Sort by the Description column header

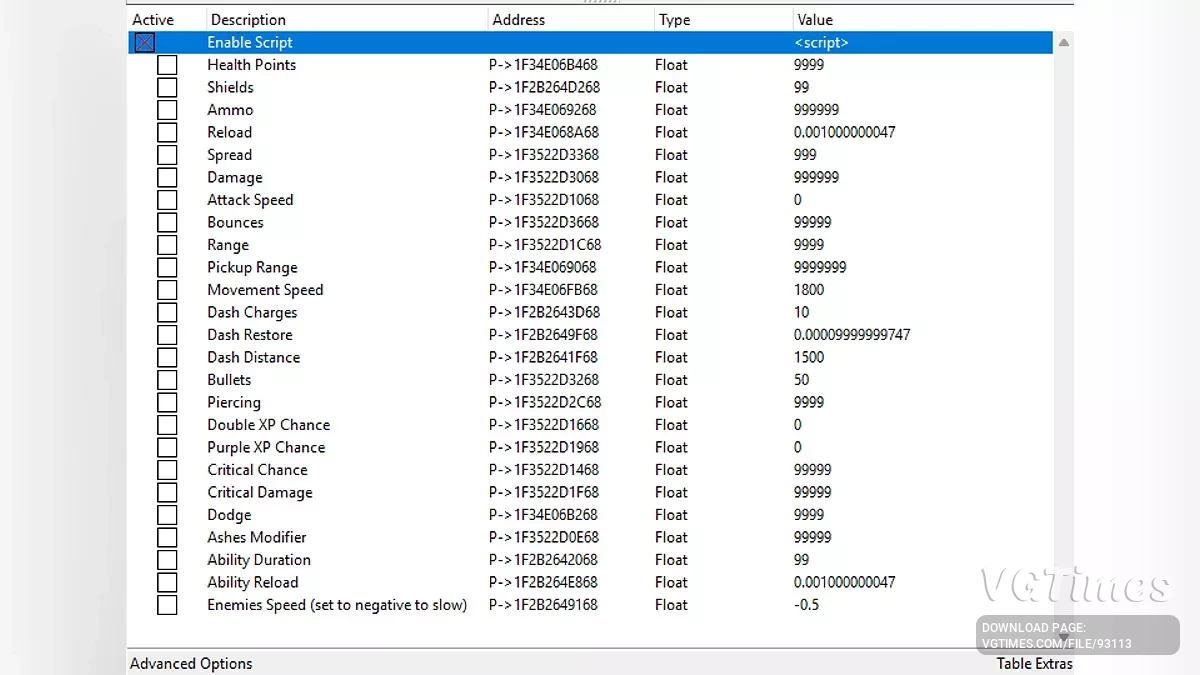point(248,20)
